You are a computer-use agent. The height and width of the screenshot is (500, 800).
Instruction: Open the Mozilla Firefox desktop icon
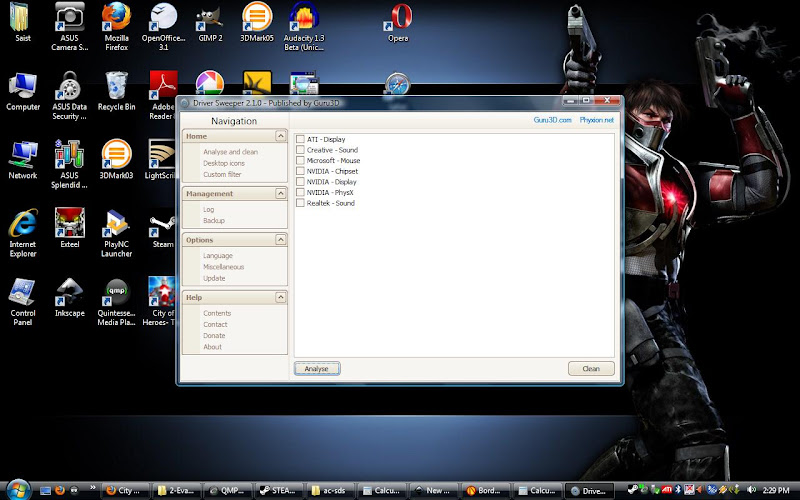pyautogui.click(x=116, y=27)
